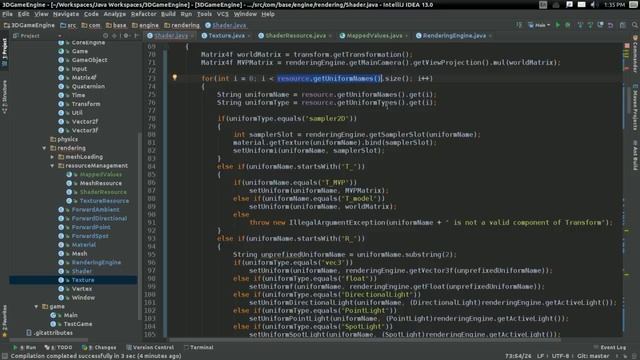This screenshot has height=360, width=640.
Task: Click the VCS update project icon
Action: pyautogui.click(x=580, y=25)
